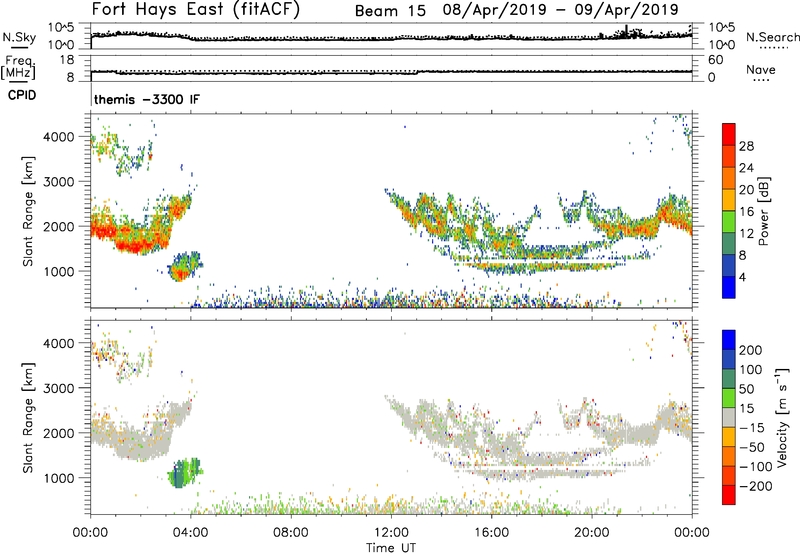Pick the red bottom segment of Velocity colorbar
The height and width of the screenshot is (554, 800).
[729, 495]
